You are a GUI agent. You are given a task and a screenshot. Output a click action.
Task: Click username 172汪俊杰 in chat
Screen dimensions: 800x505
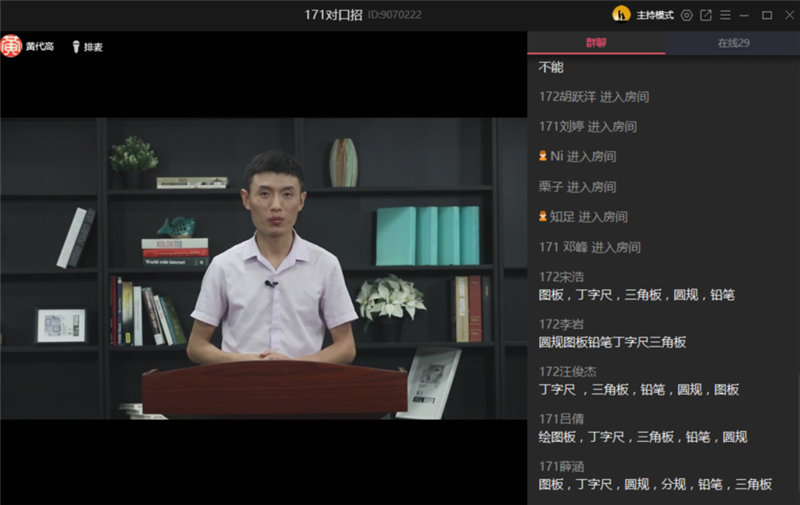[x=567, y=371]
